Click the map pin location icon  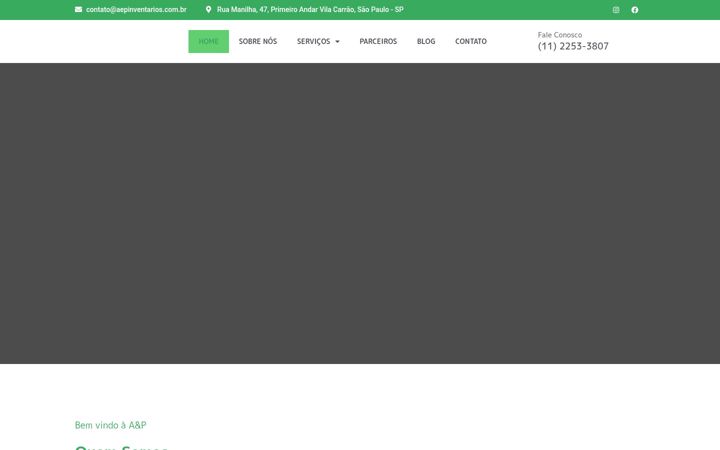[x=208, y=9]
